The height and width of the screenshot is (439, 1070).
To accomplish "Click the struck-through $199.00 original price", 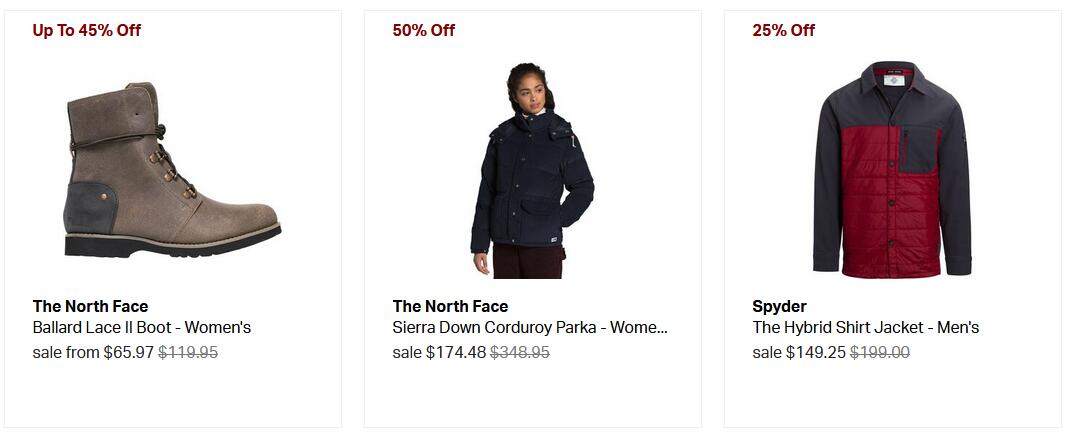I will 880,352.
